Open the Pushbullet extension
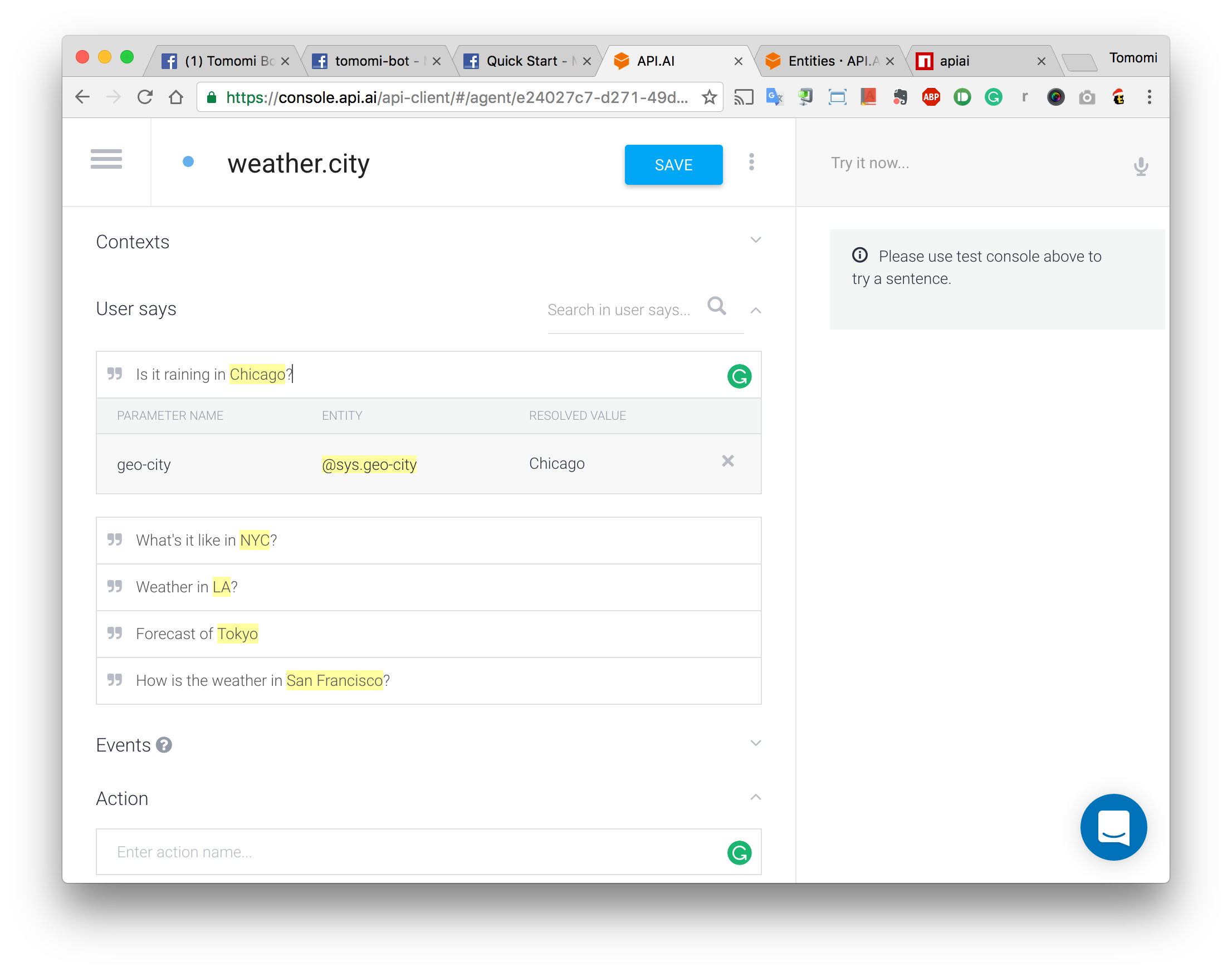This screenshot has width=1232, height=972. pyautogui.click(x=962, y=97)
